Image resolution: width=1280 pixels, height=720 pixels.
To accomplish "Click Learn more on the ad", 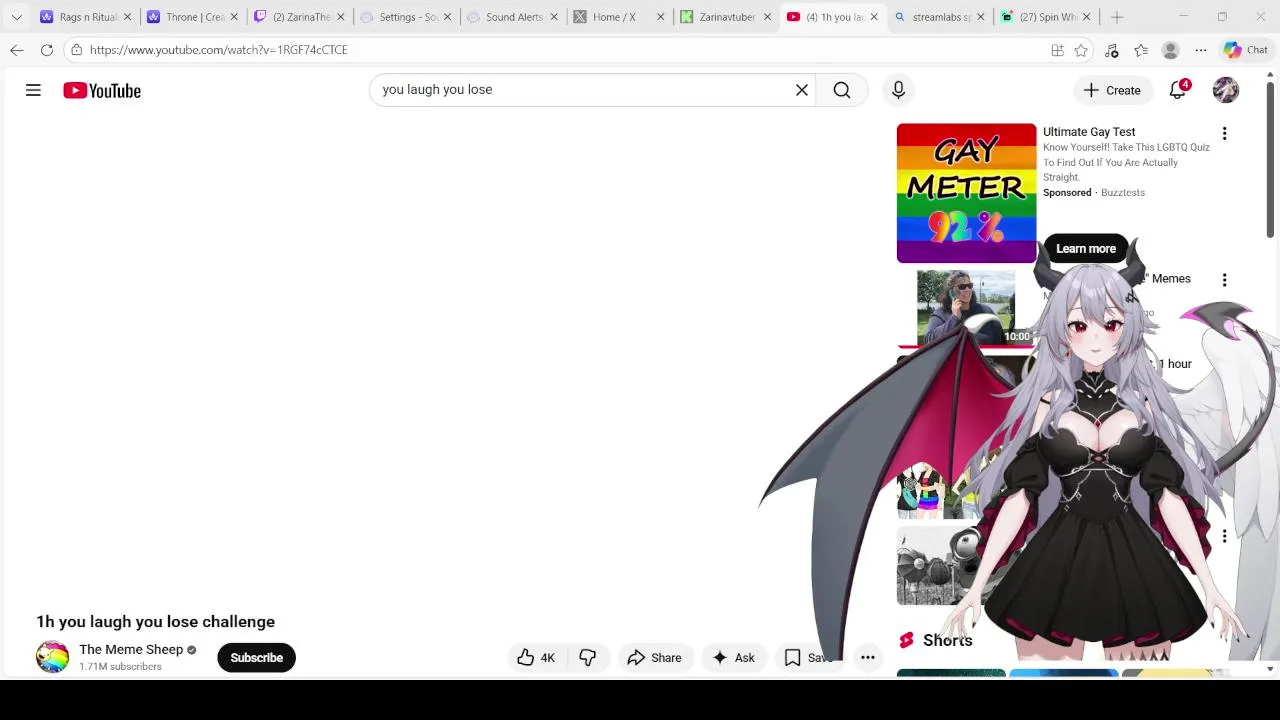I will click(1086, 249).
